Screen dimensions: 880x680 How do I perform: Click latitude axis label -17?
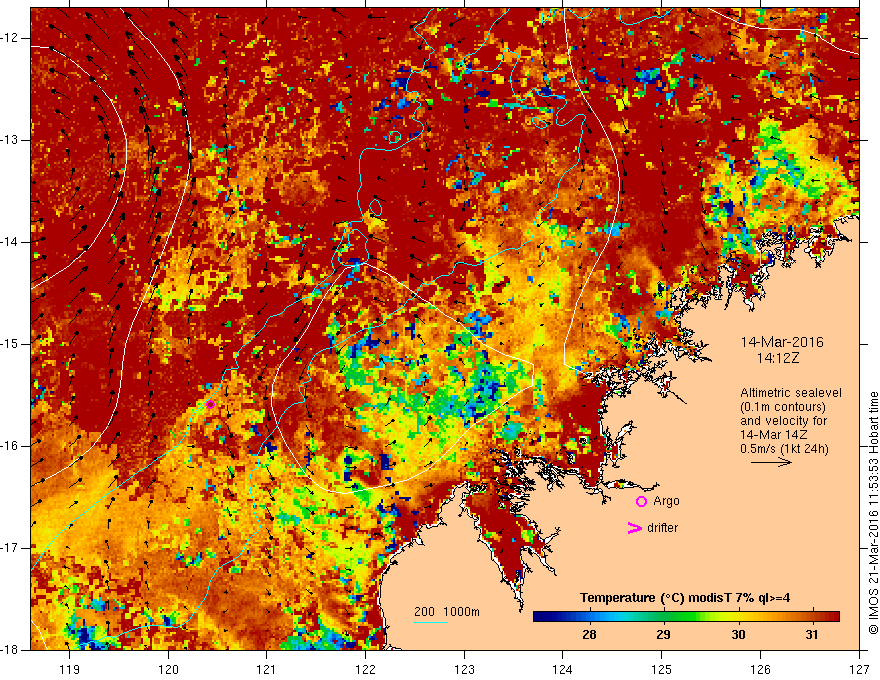pos(10,548)
